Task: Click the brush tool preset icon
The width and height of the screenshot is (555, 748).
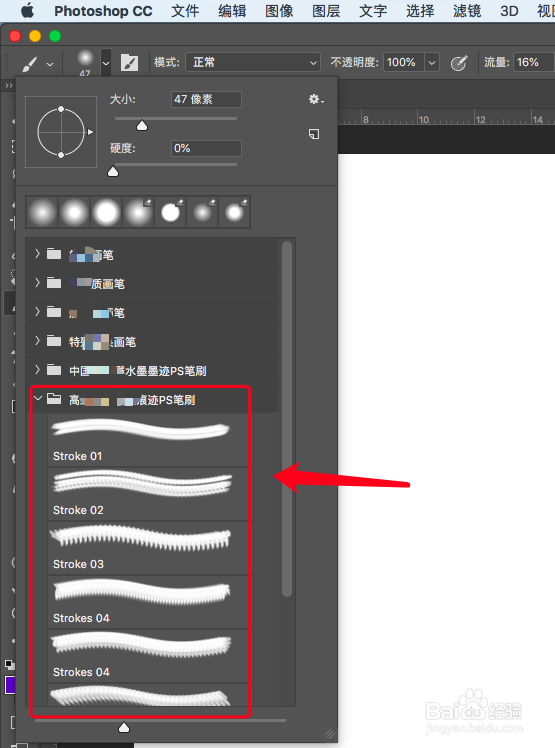Action: (x=30, y=63)
